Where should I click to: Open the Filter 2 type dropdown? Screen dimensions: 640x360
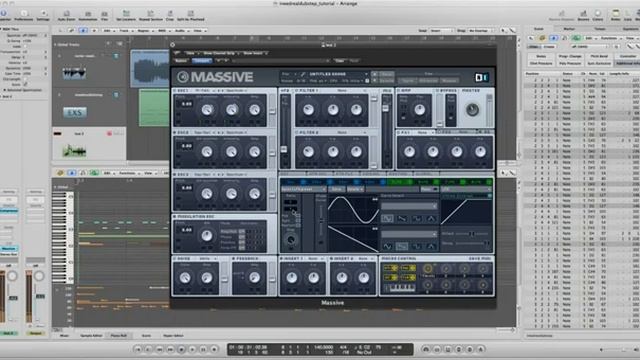click(350, 133)
